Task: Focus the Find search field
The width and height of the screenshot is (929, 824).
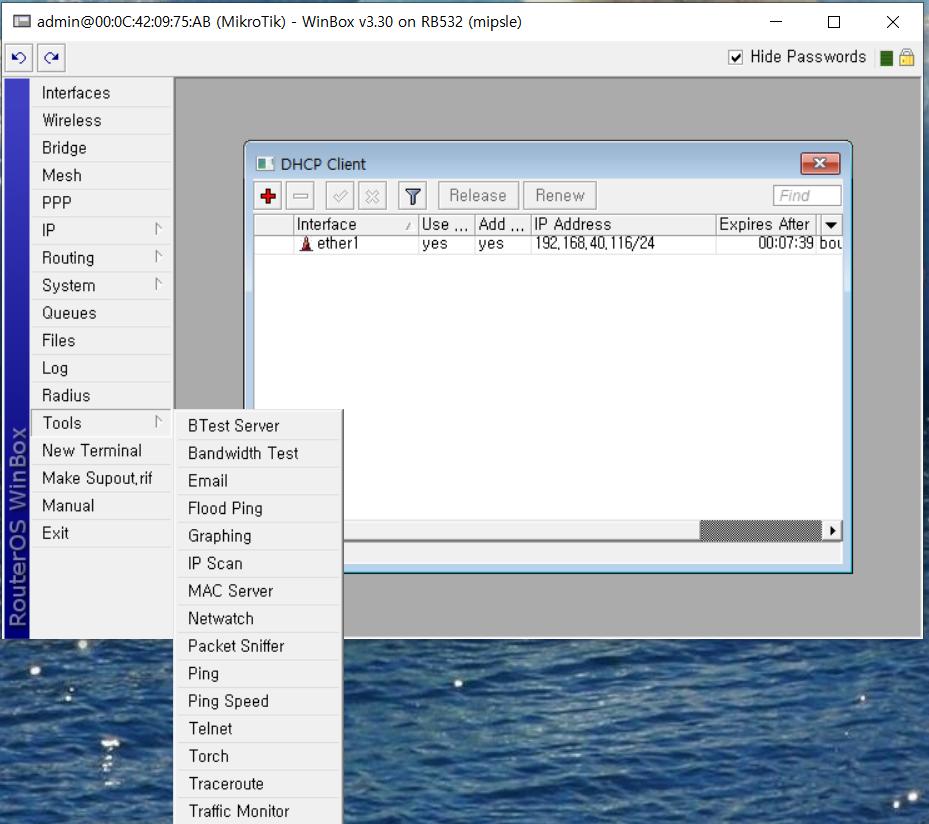Action: coord(807,195)
